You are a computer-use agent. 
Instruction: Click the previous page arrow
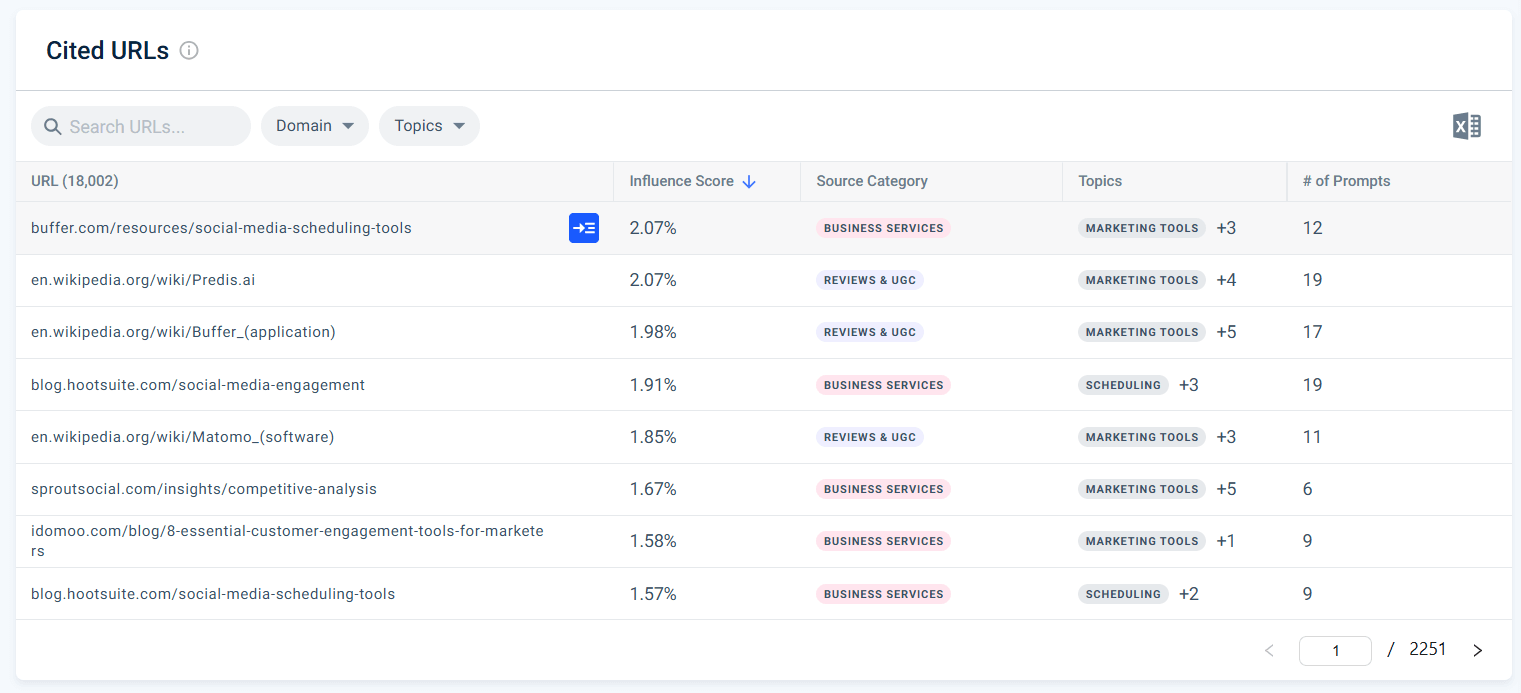click(x=1269, y=650)
